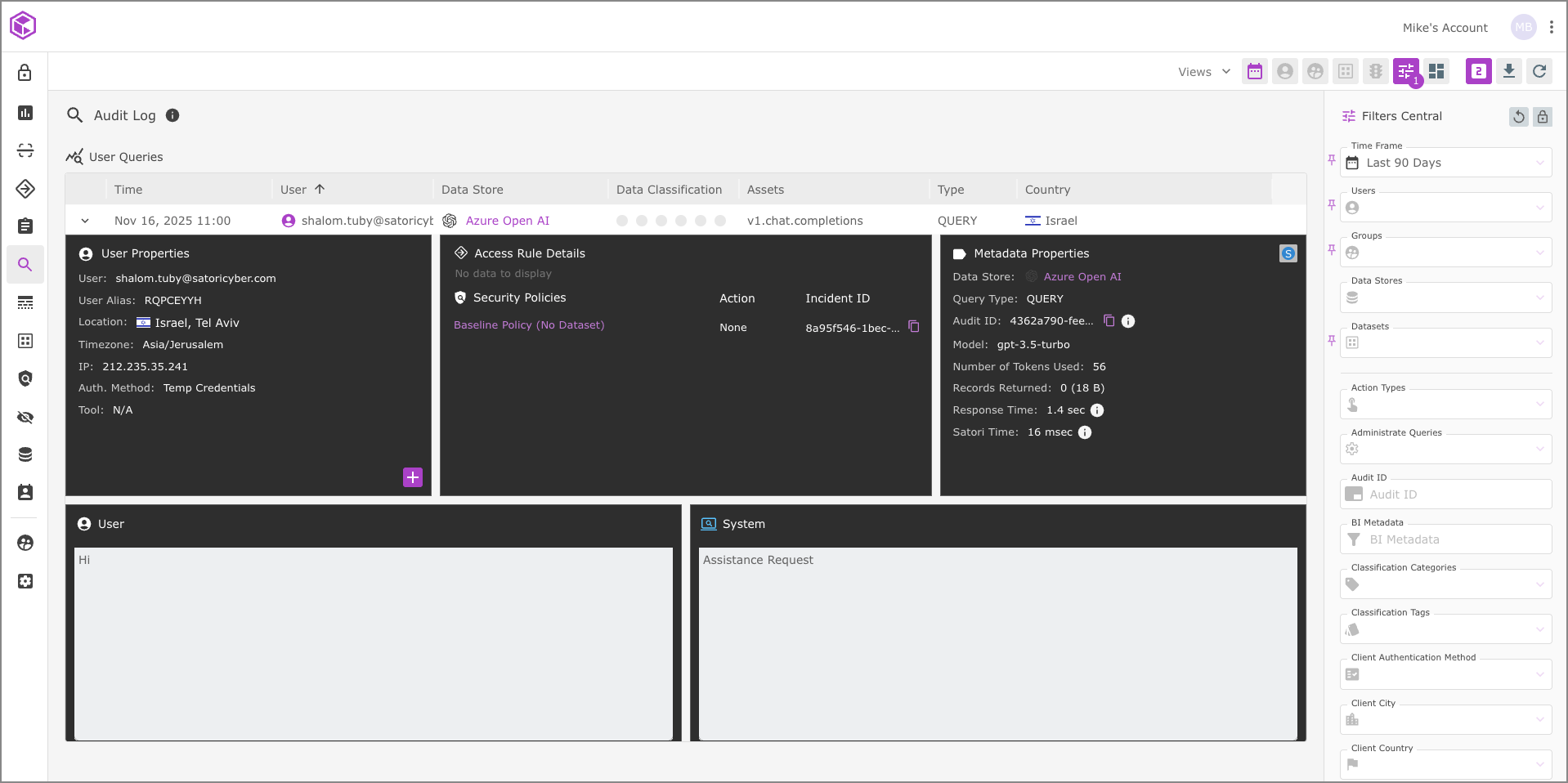Open the account kebab menu
This screenshot has height=783, width=1568.
(x=1551, y=27)
